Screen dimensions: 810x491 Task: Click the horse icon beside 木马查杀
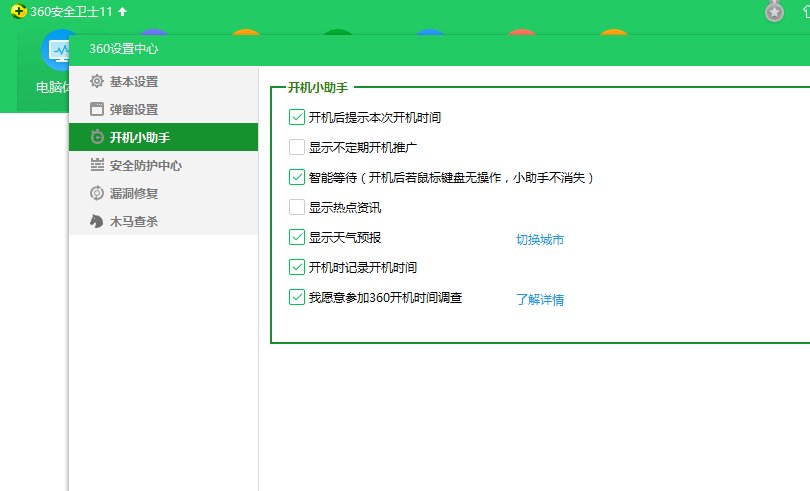tap(97, 221)
